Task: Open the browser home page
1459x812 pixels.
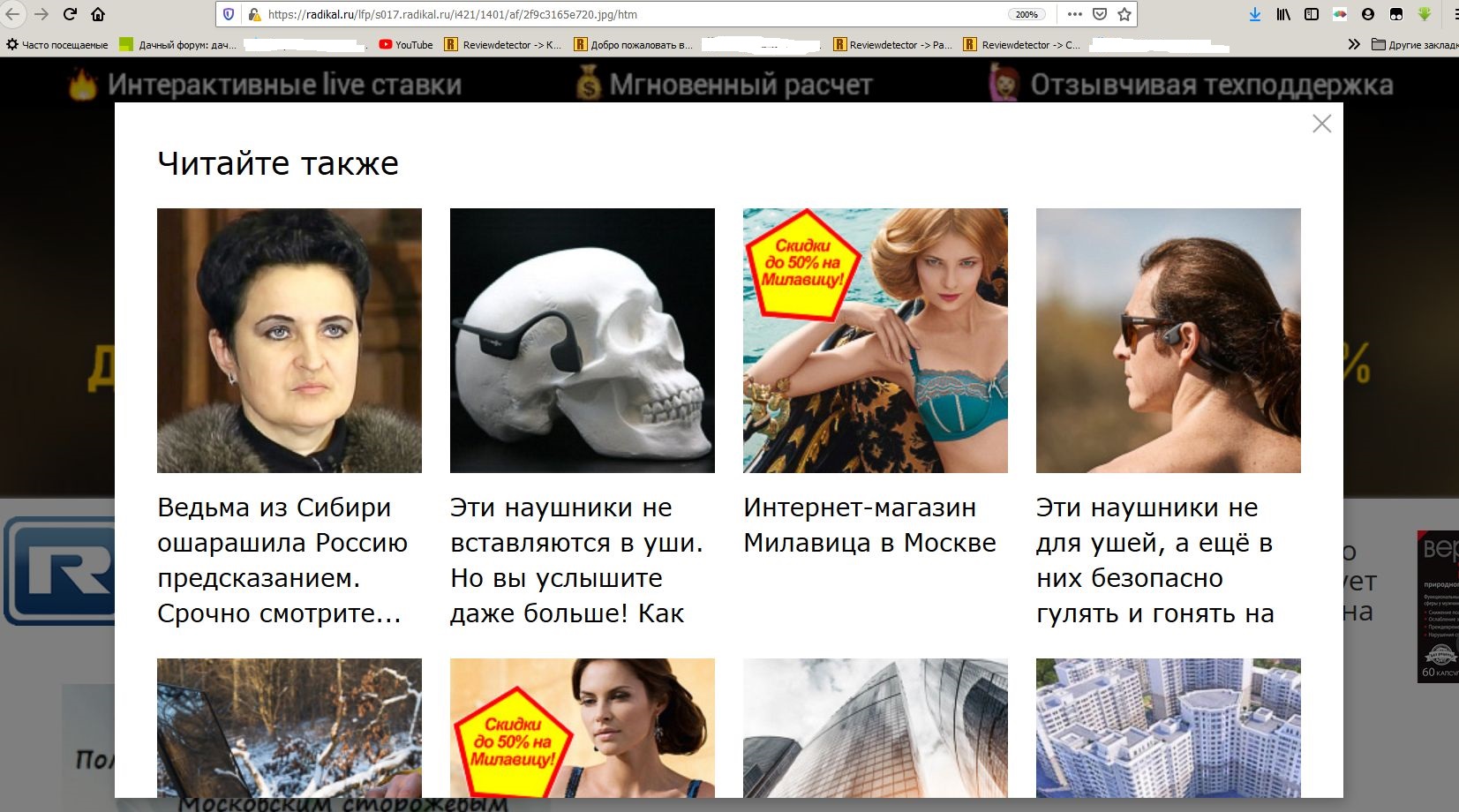Action: pyautogui.click(x=98, y=14)
